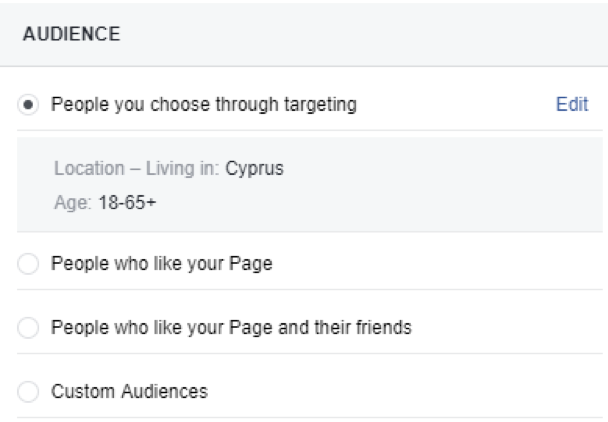This screenshot has width=608, height=422.
Task: Click 'People who like your Page and their friends' text
Action: (x=231, y=327)
